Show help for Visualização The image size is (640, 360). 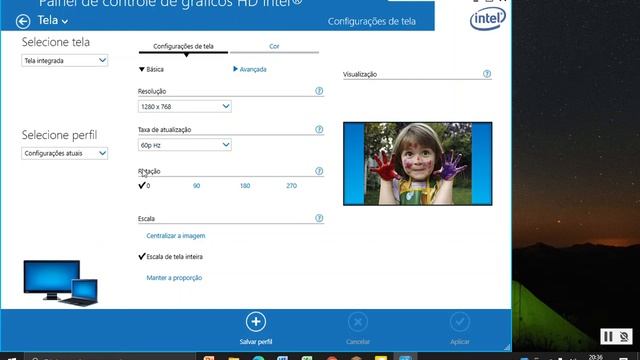click(487, 74)
